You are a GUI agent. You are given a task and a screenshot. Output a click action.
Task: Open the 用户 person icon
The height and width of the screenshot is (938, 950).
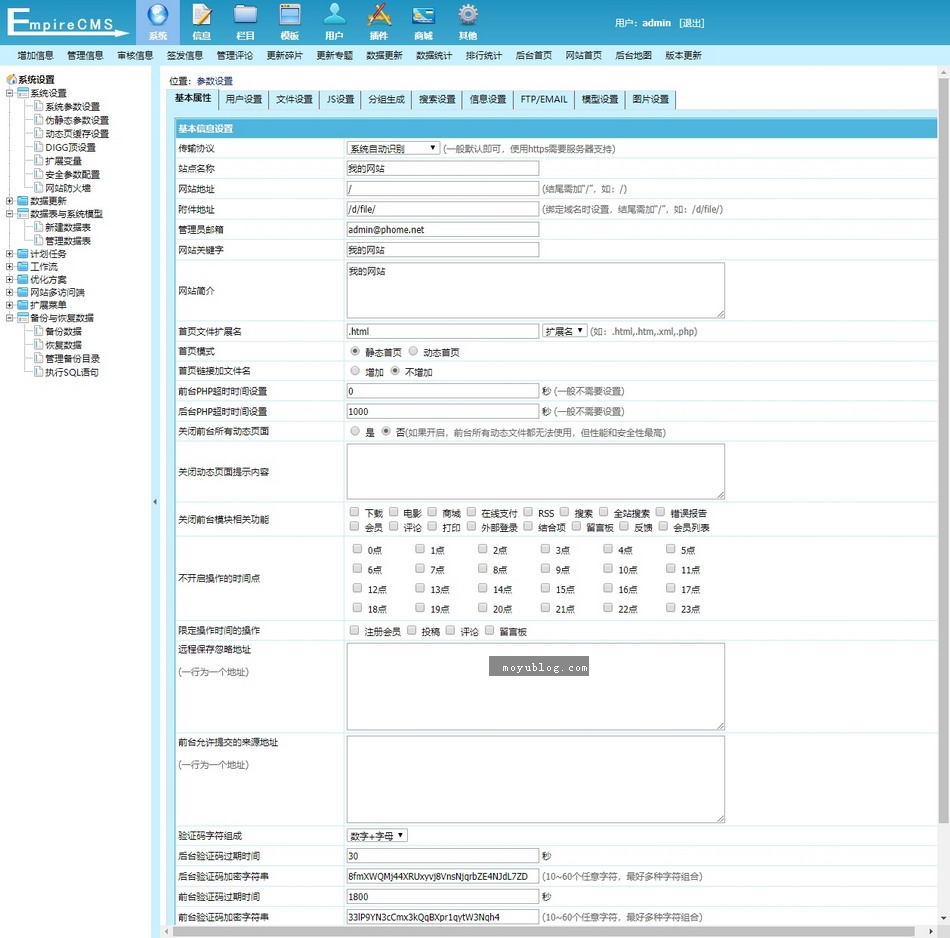(x=334, y=15)
